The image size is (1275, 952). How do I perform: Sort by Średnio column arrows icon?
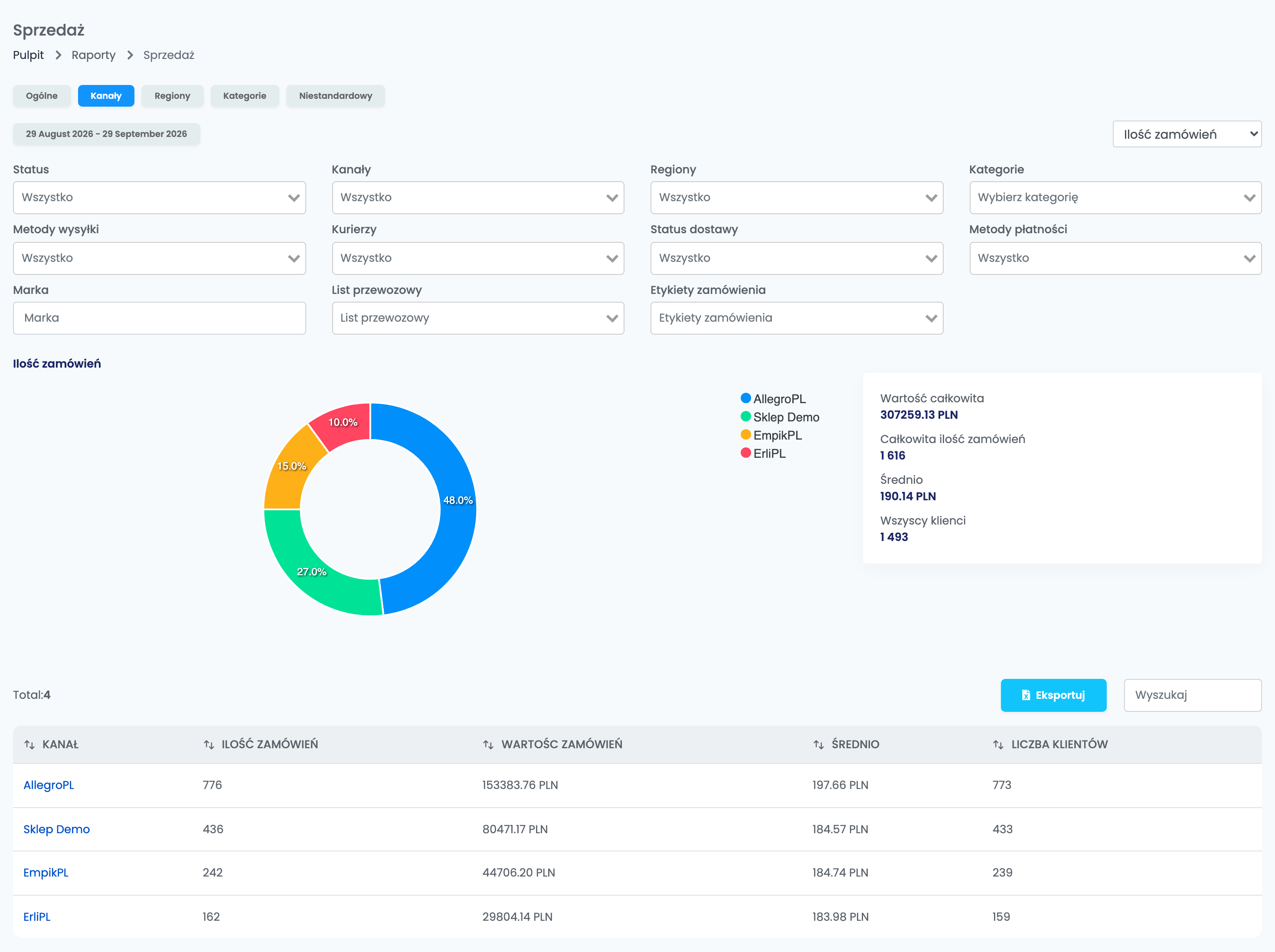[818, 744]
